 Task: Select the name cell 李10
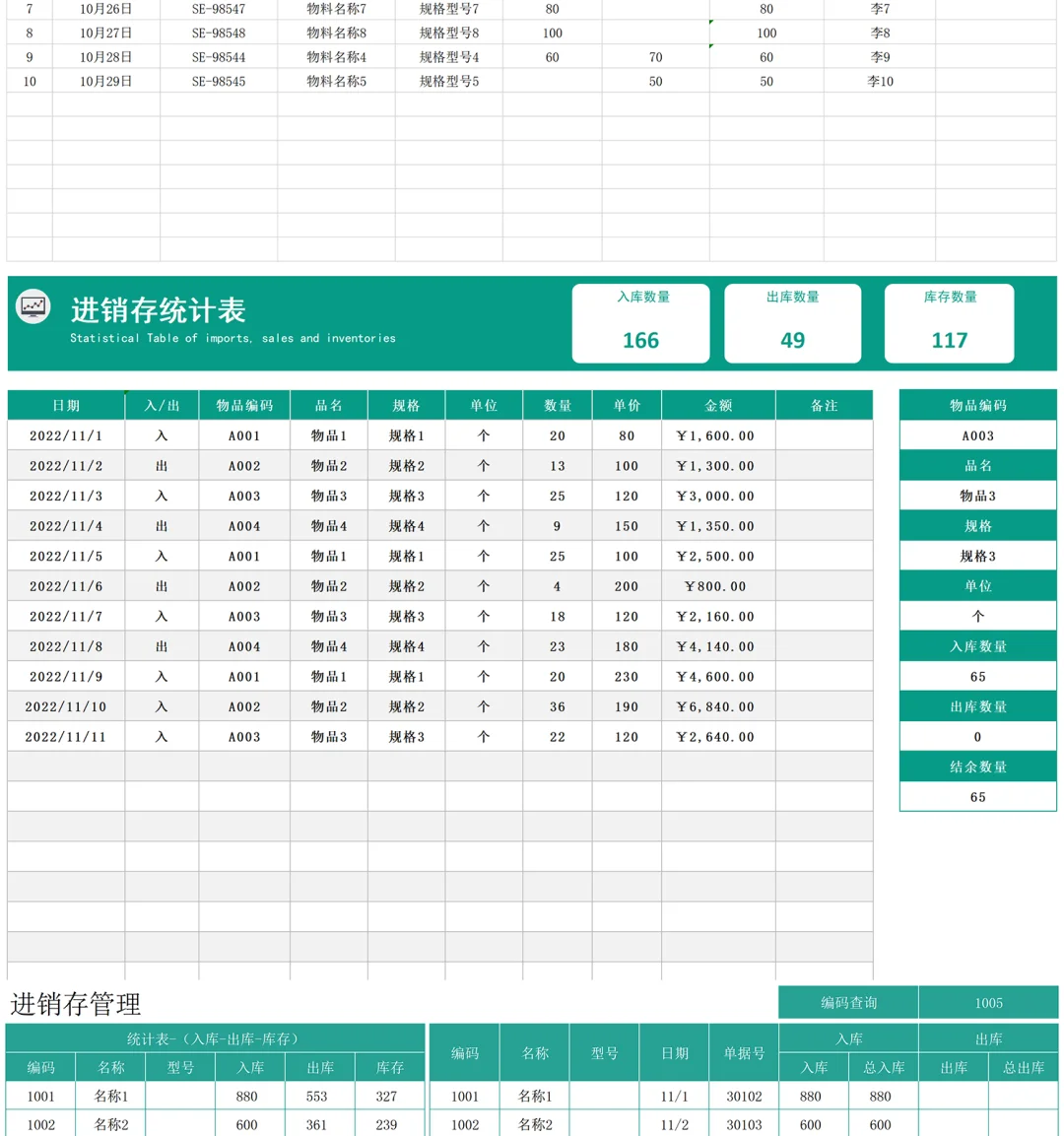pyautogui.click(x=880, y=81)
